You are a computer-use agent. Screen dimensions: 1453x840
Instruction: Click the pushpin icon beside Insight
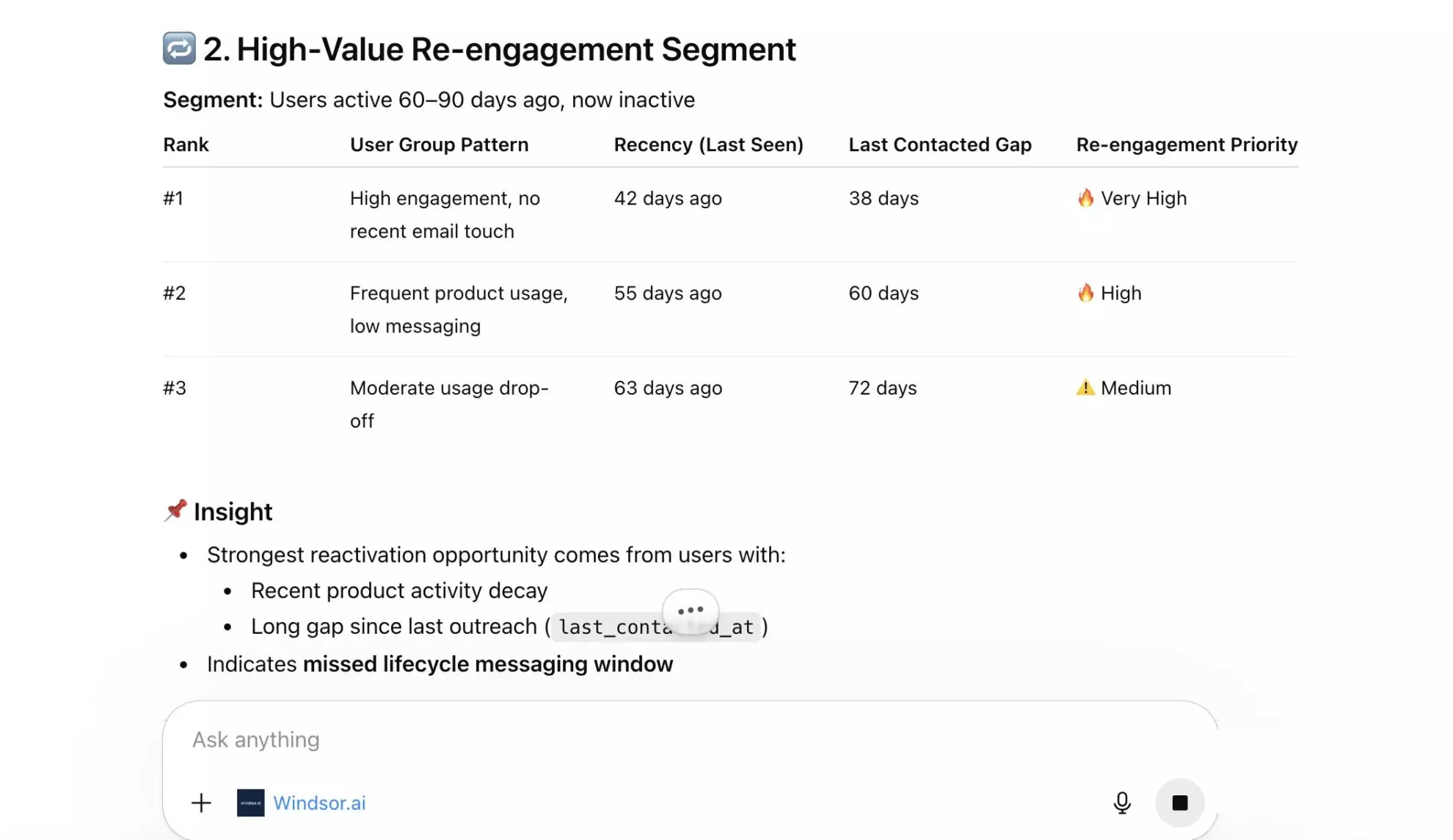175,510
